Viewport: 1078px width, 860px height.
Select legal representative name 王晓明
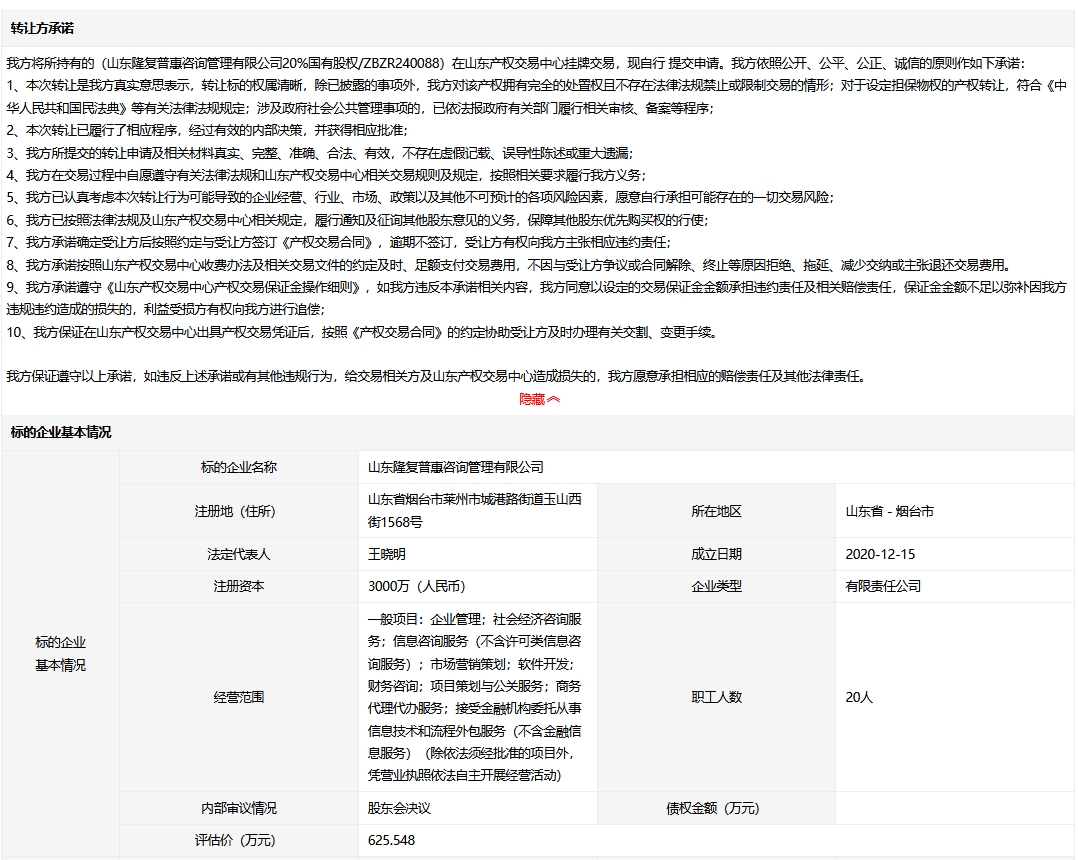tap(386, 554)
